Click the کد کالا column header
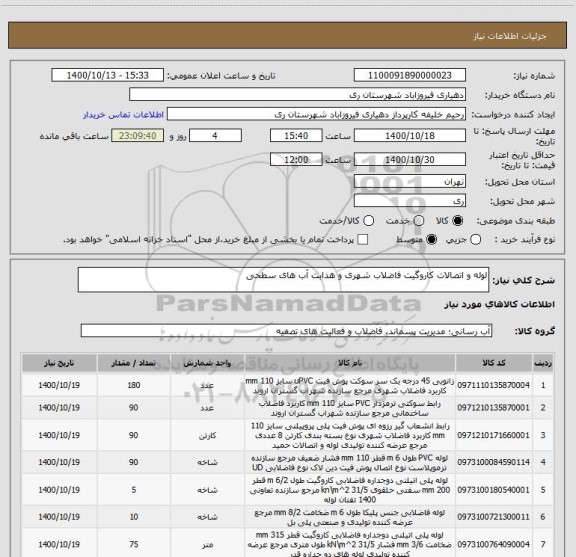Image resolution: width=576 pixels, height=557 pixels. [494, 363]
